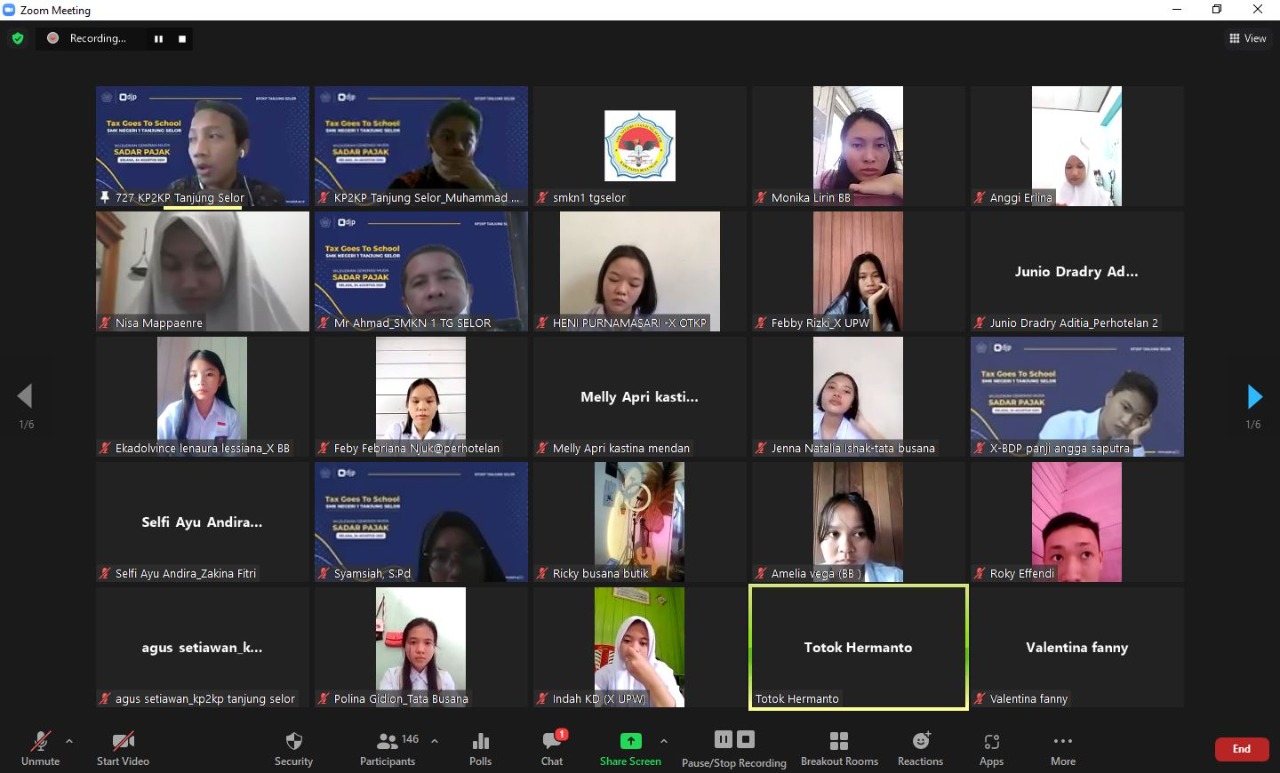Expand audio options arrow beside Unmute
Viewport: 1280px width, 773px height.
(x=69, y=741)
